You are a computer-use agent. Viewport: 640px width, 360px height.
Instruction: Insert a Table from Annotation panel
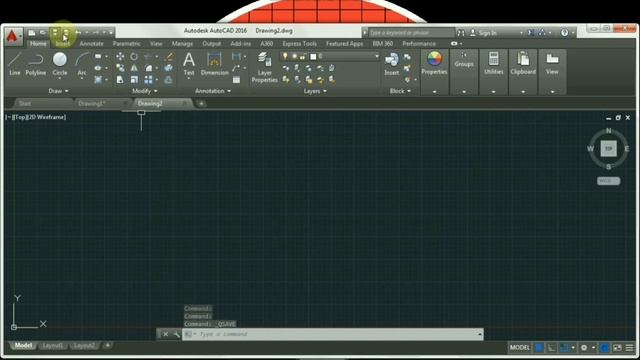(x=236, y=80)
